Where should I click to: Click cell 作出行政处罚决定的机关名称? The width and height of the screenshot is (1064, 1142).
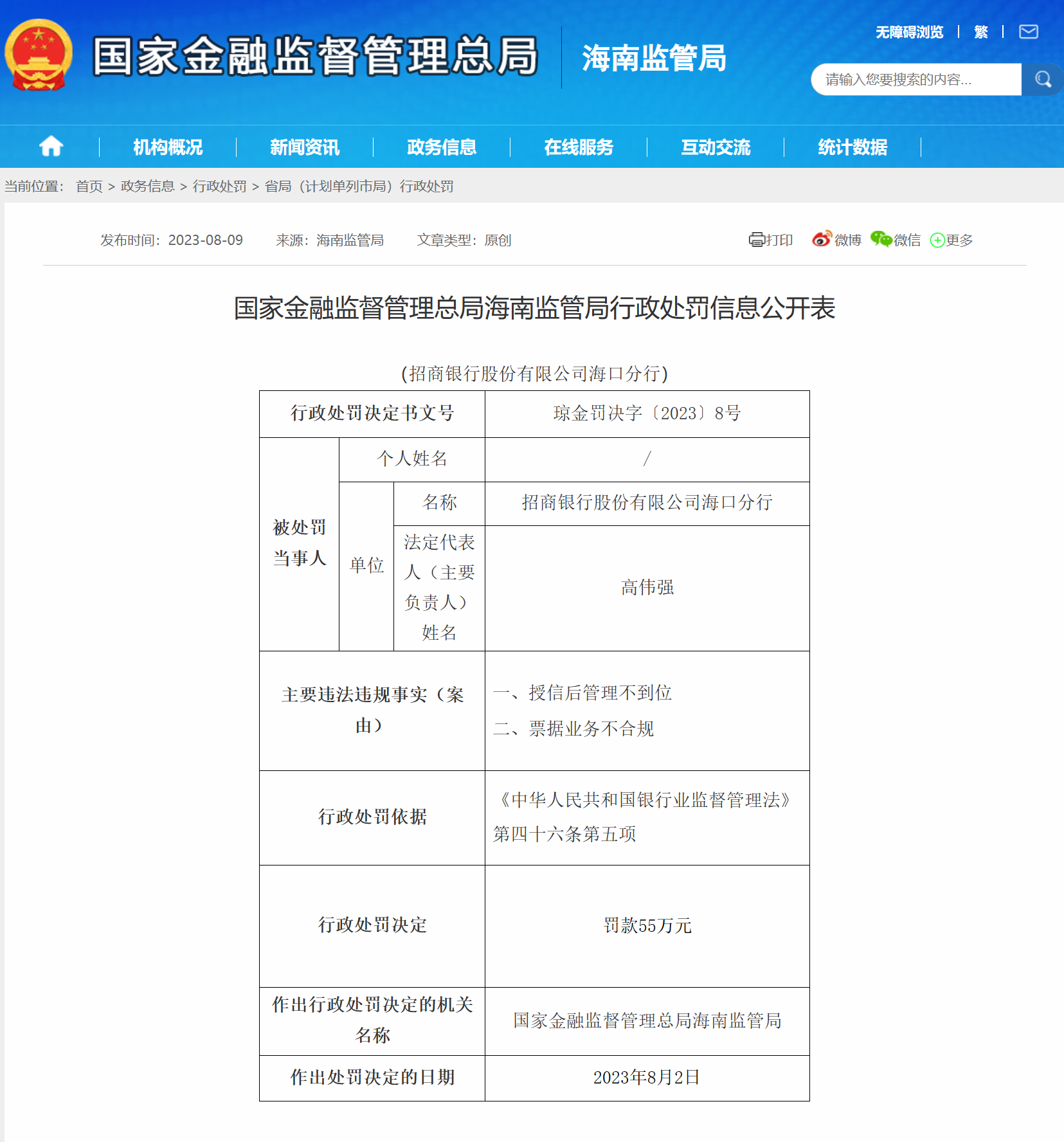(x=372, y=1020)
